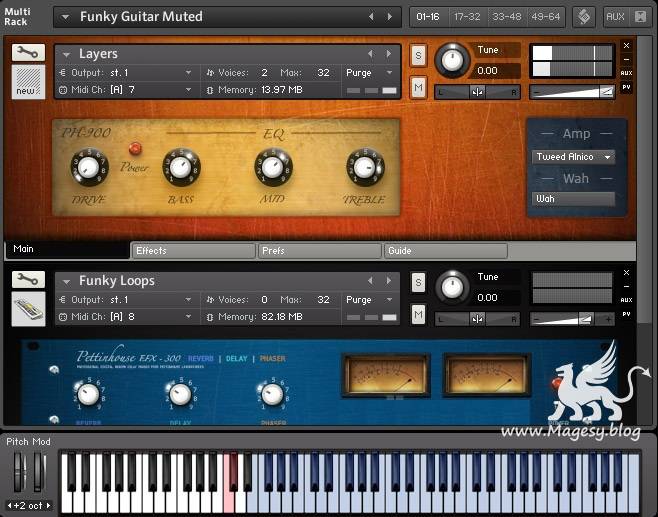Select previous Funky Loops preset arrow

(x=370, y=280)
